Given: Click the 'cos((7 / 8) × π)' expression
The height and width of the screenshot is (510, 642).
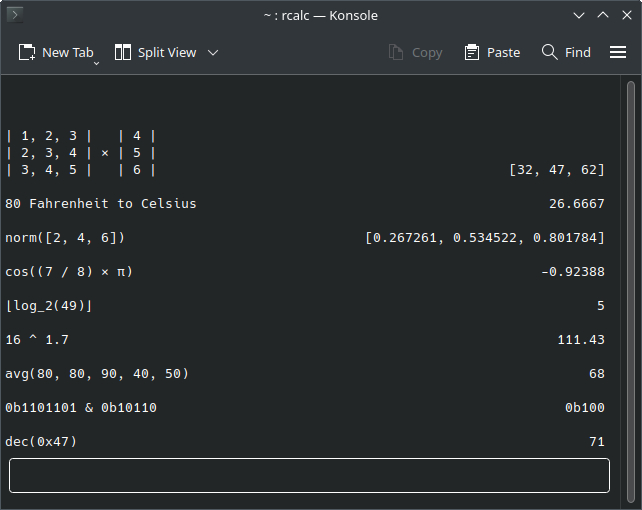Looking at the screenshot, I should (69, 272).
